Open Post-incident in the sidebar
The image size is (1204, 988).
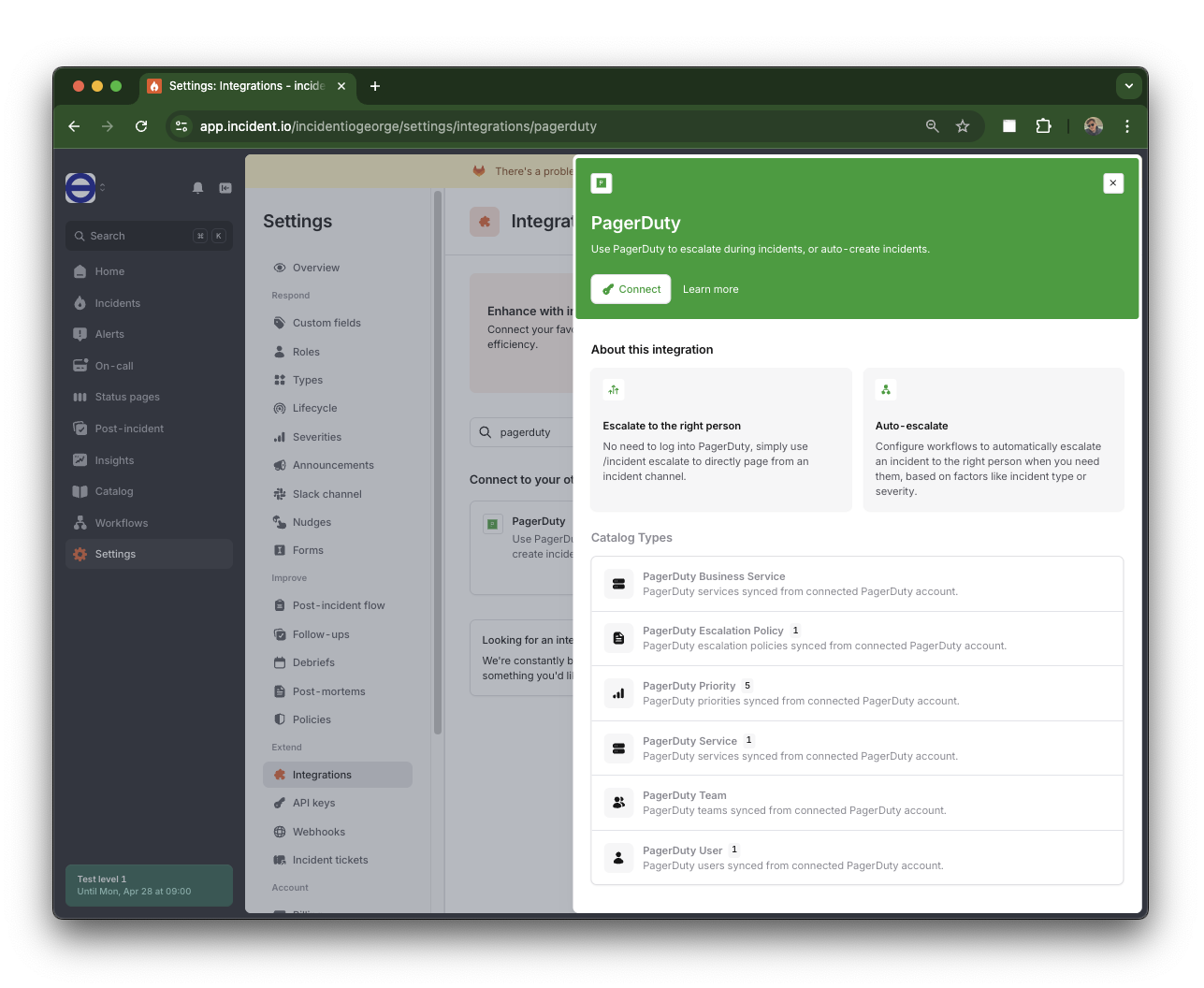click(x=150, y=429)
